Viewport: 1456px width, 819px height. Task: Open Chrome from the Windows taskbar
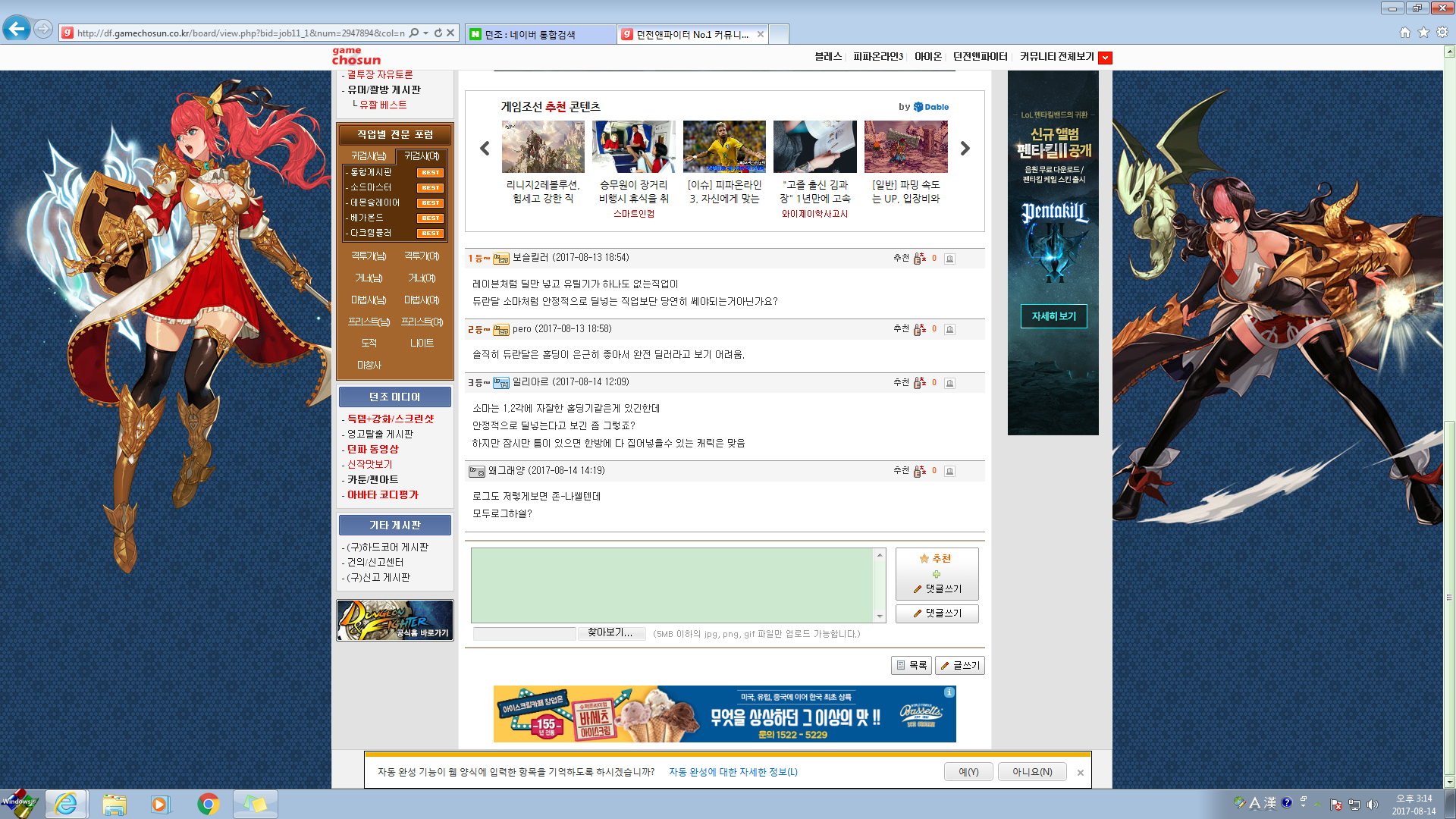click(208, 804)
